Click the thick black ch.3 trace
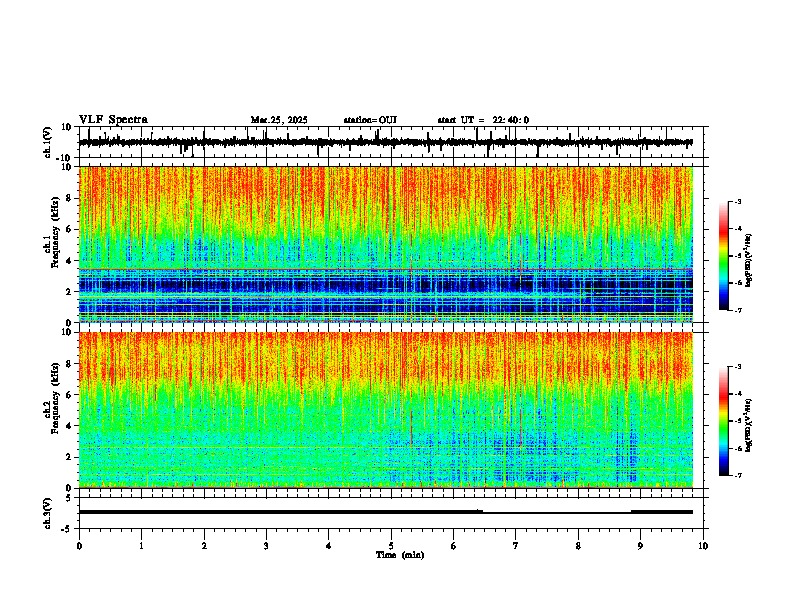The height and width of the screenshot is (612, 792). click(386, 512)
